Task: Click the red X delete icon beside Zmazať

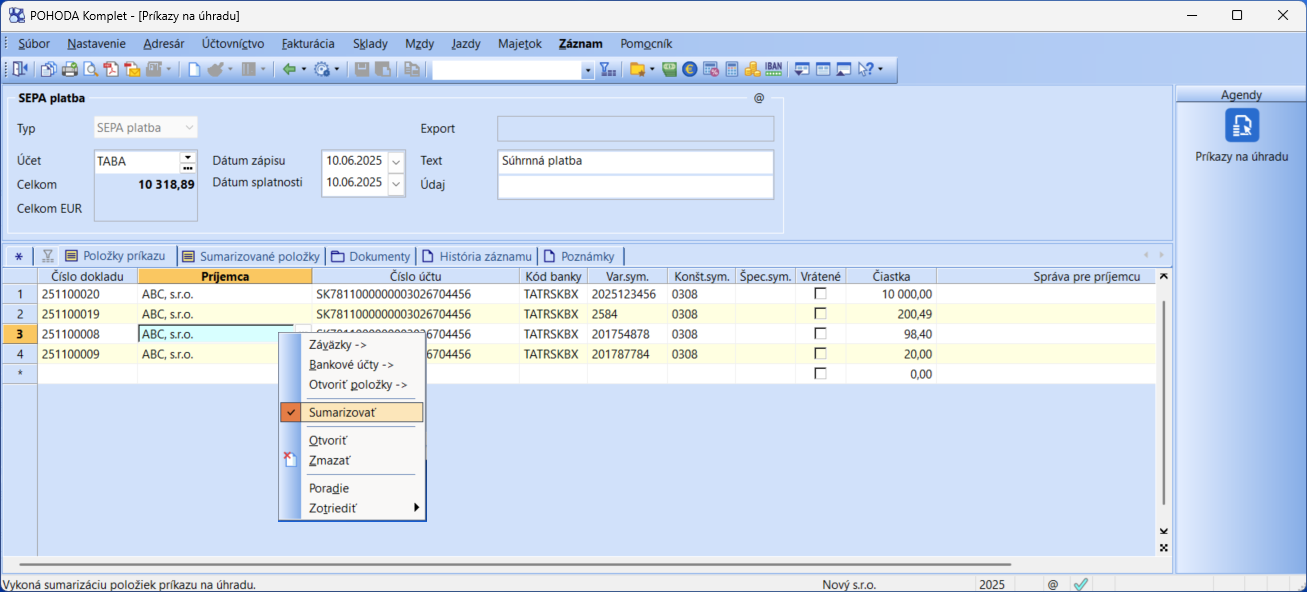Action: coord(289,460)
